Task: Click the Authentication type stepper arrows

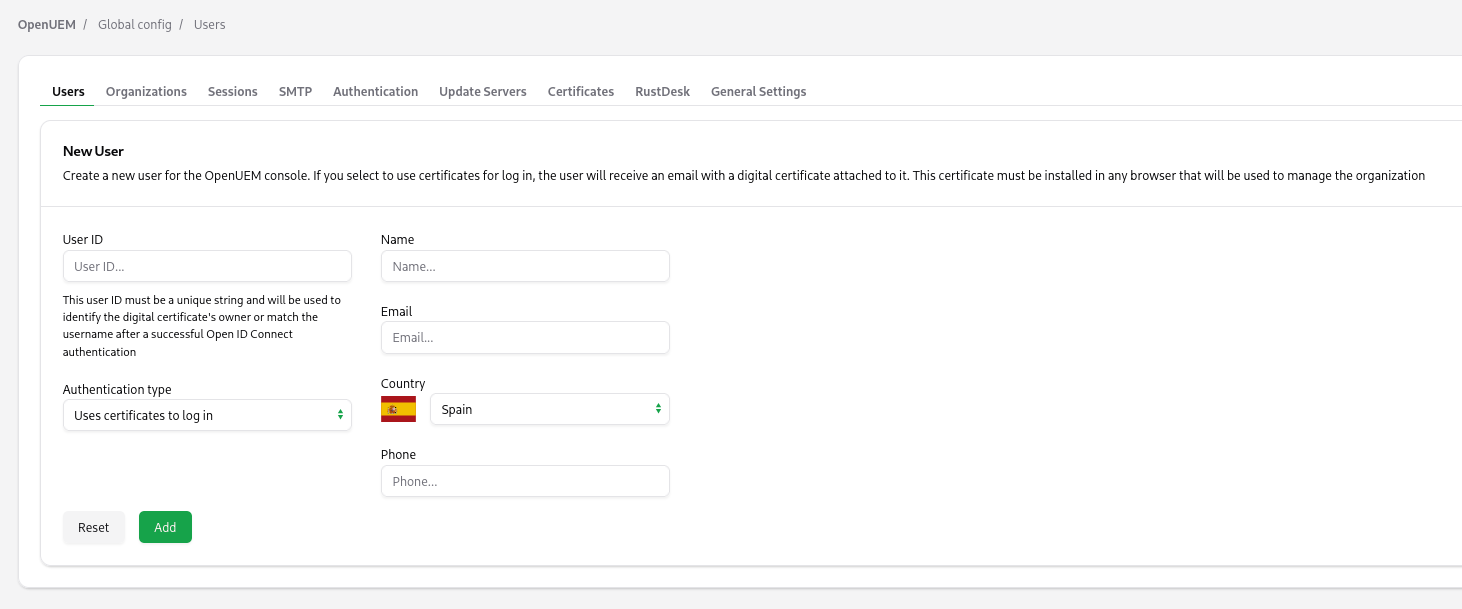Action: tap(340, 415)
